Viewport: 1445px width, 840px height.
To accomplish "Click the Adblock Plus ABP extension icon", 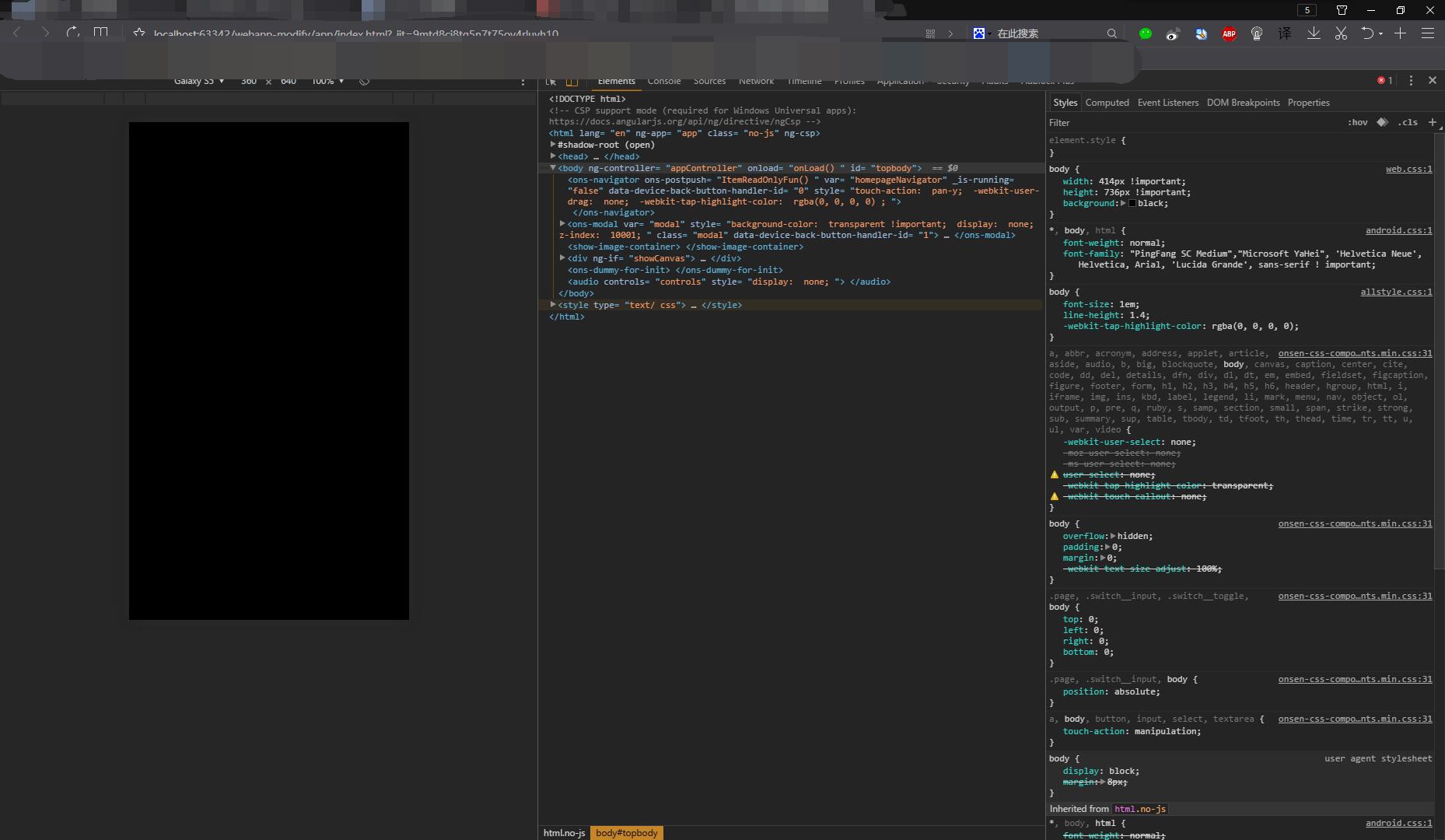I will click(x=1229, y=33).
